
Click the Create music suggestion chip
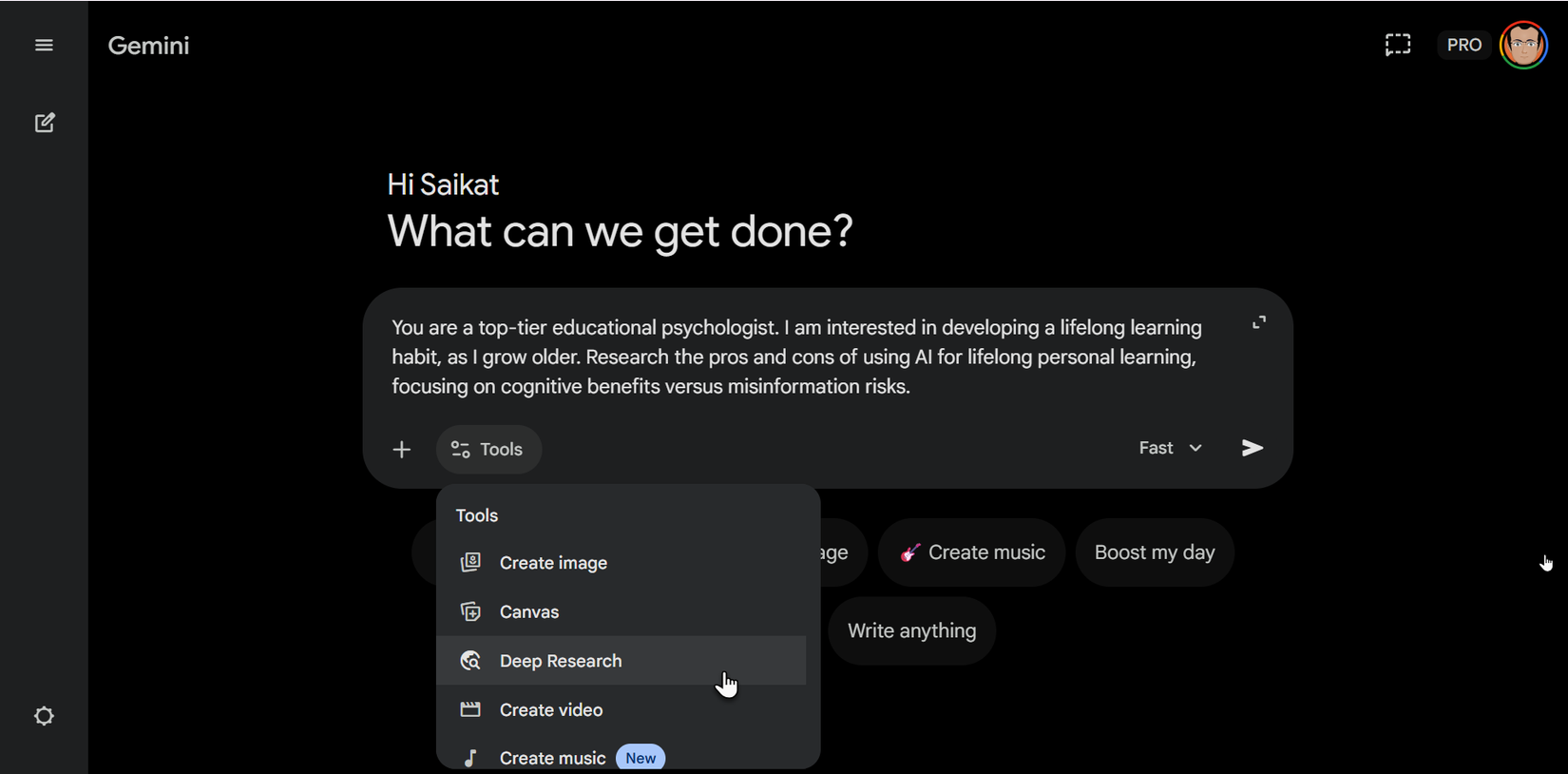[x=972, y=552]
